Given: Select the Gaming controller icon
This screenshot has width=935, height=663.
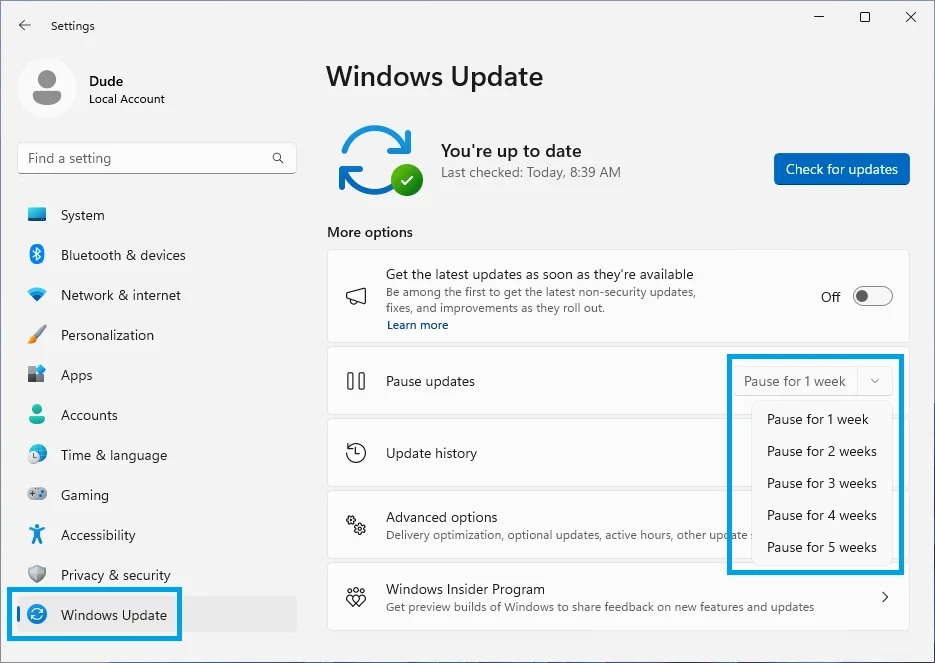Looking at the screenshot, I should coord(37,495).
